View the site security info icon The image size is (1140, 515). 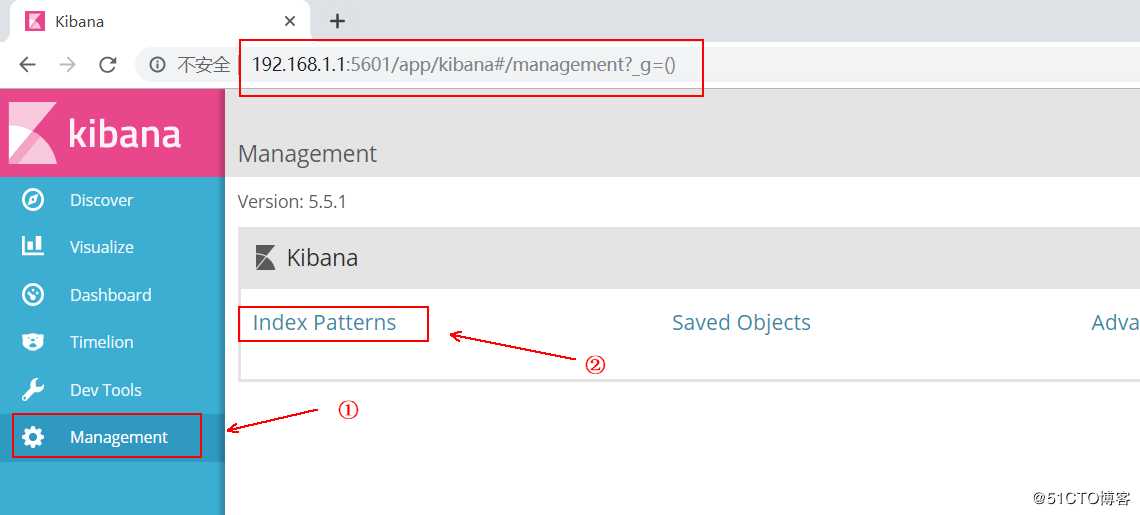(x=156, y=65)
